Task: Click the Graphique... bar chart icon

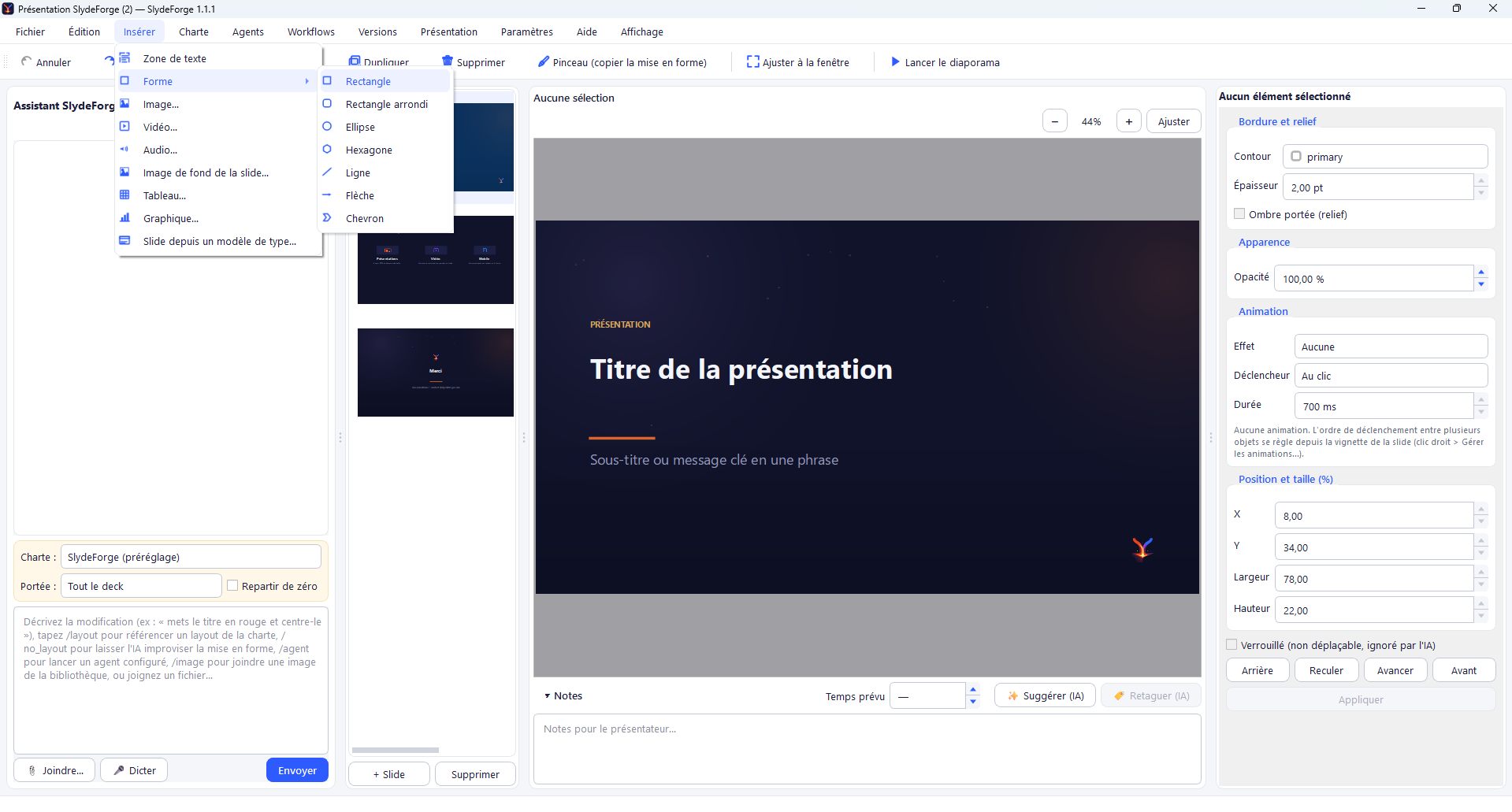Action: (x=124, y=218)
